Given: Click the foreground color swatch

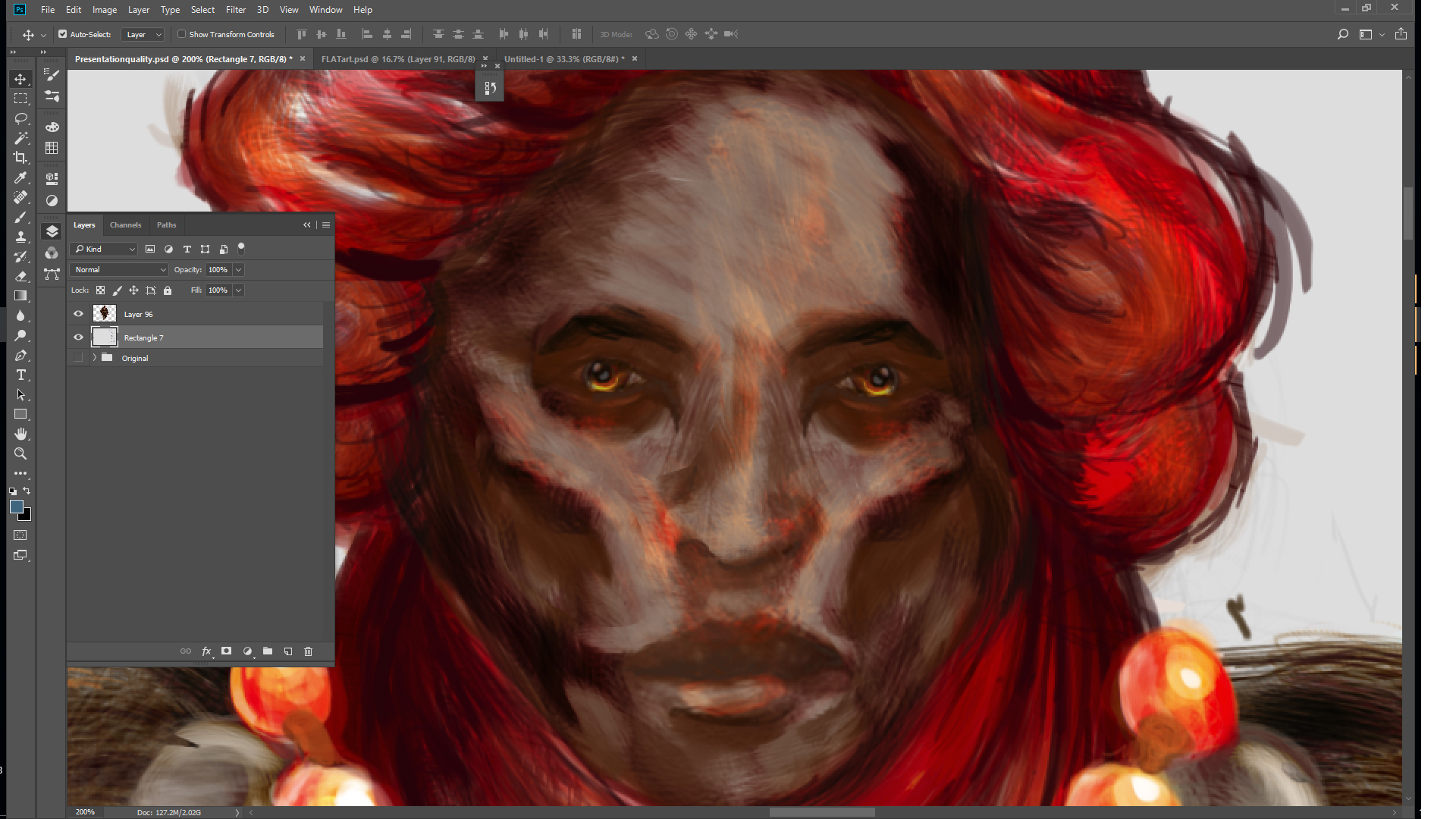Looking at the screenshot, I should pyautogui.click(x=16, y=507).
